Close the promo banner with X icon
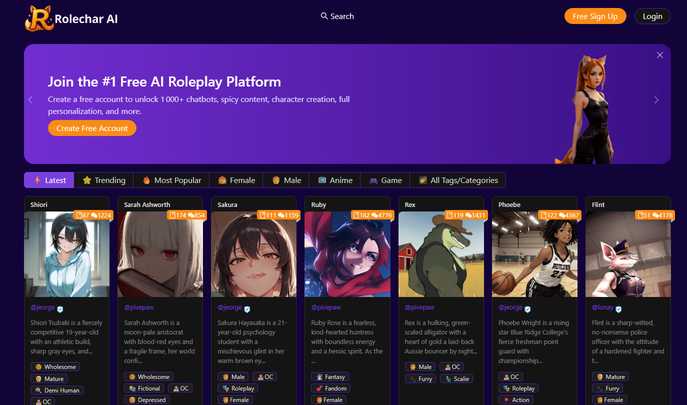This screenshot has width=687, height=405. (660, 55)
